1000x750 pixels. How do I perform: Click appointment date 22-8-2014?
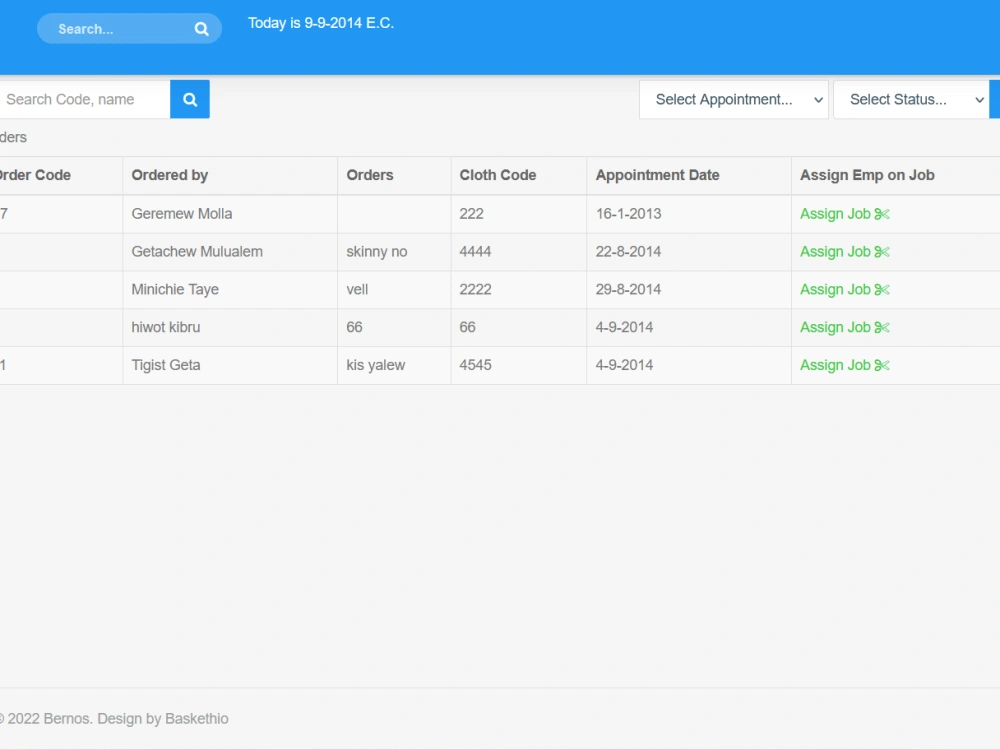click(628, 252)
